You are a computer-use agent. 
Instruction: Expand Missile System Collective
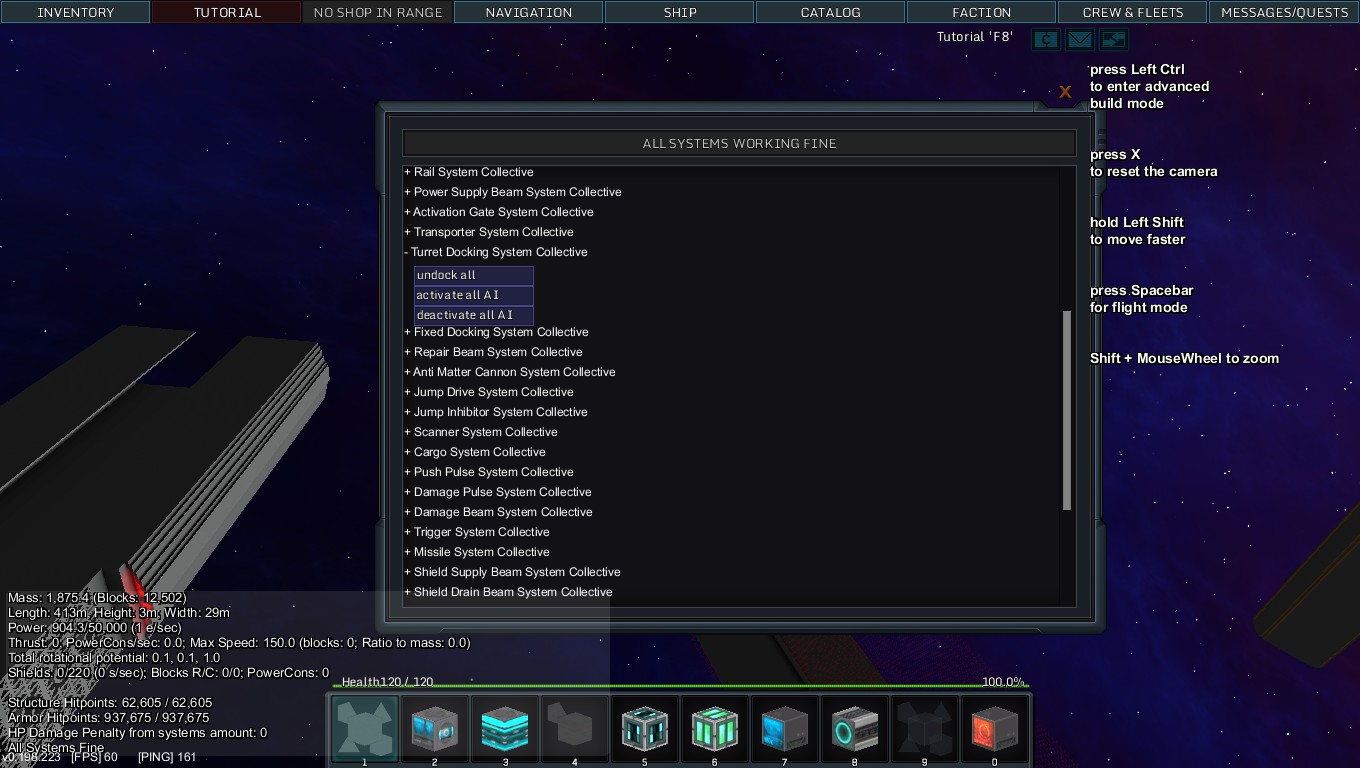(480, 552)
